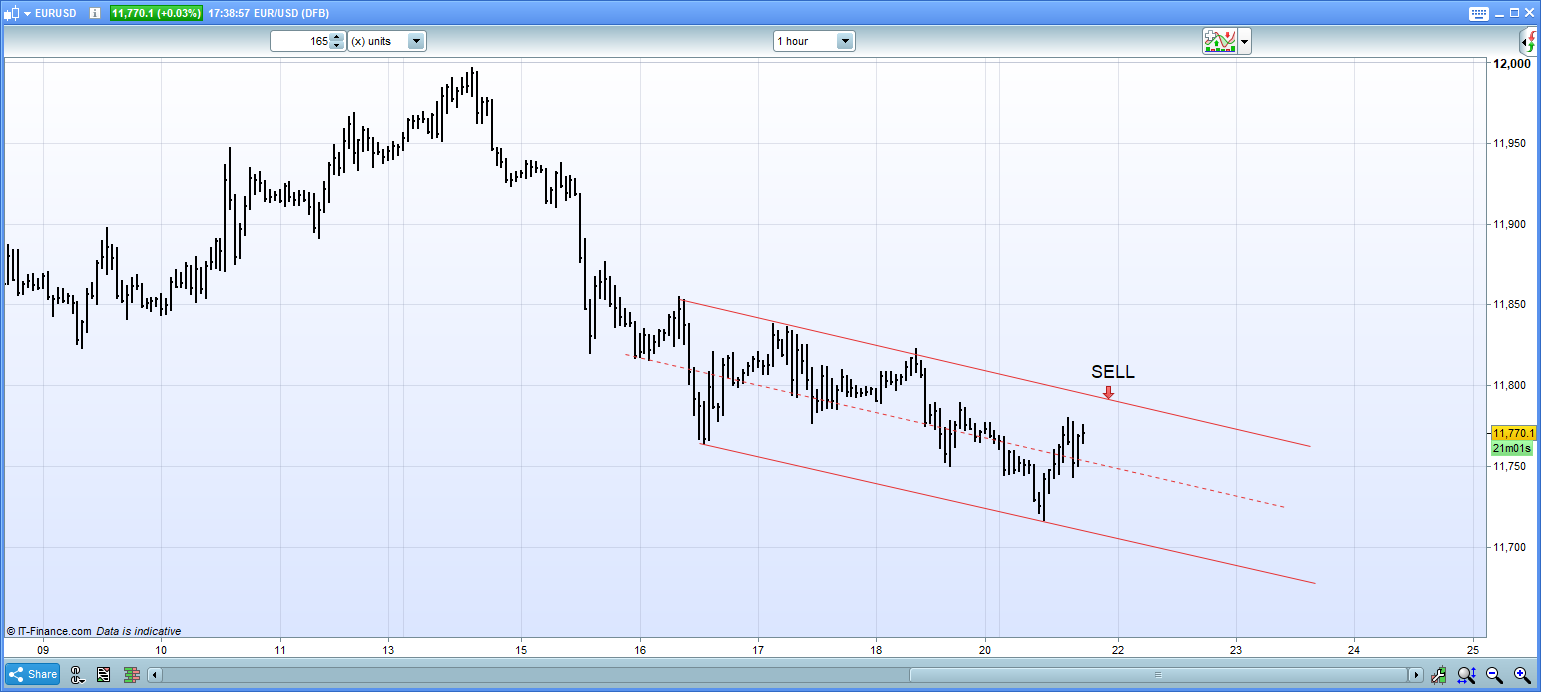
Task: Click the 21m01s countdown timer label
Action: 1512,449
